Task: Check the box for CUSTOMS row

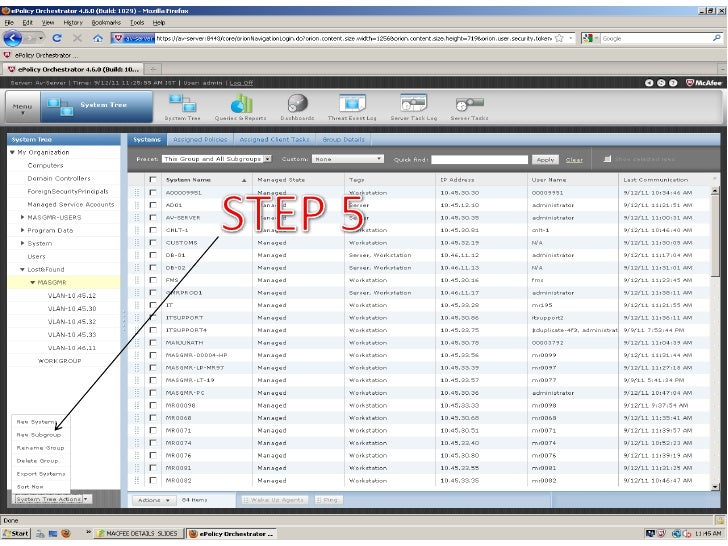Action: (x=152, y=242)
